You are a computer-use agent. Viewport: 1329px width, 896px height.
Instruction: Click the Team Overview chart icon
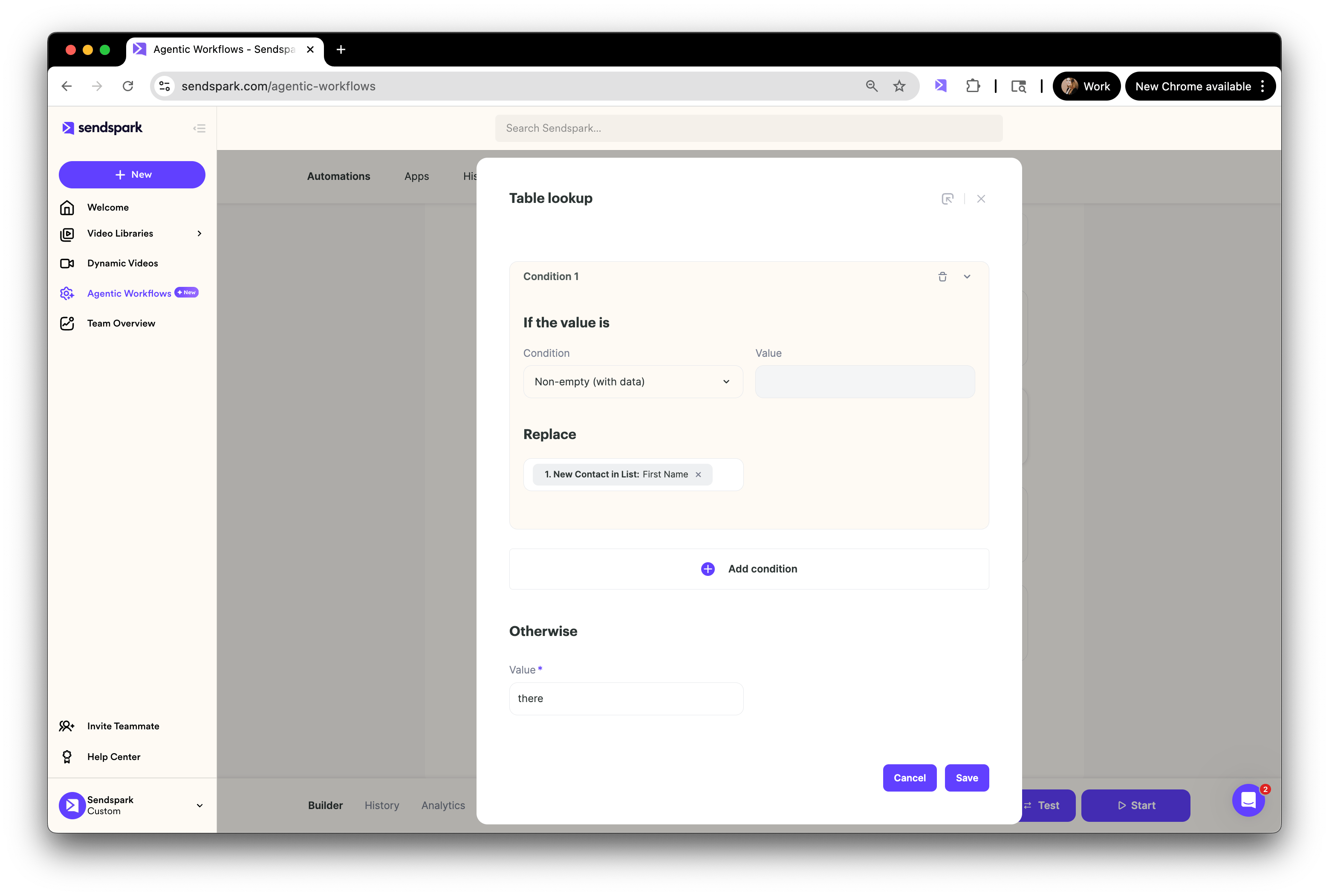(x=67, y=324)
